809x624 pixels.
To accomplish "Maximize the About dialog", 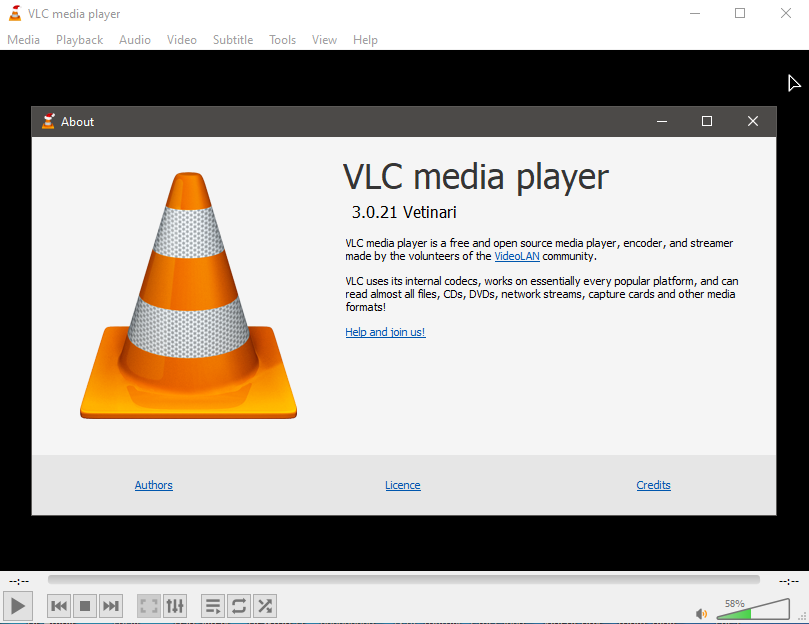I will coord(707,121).
